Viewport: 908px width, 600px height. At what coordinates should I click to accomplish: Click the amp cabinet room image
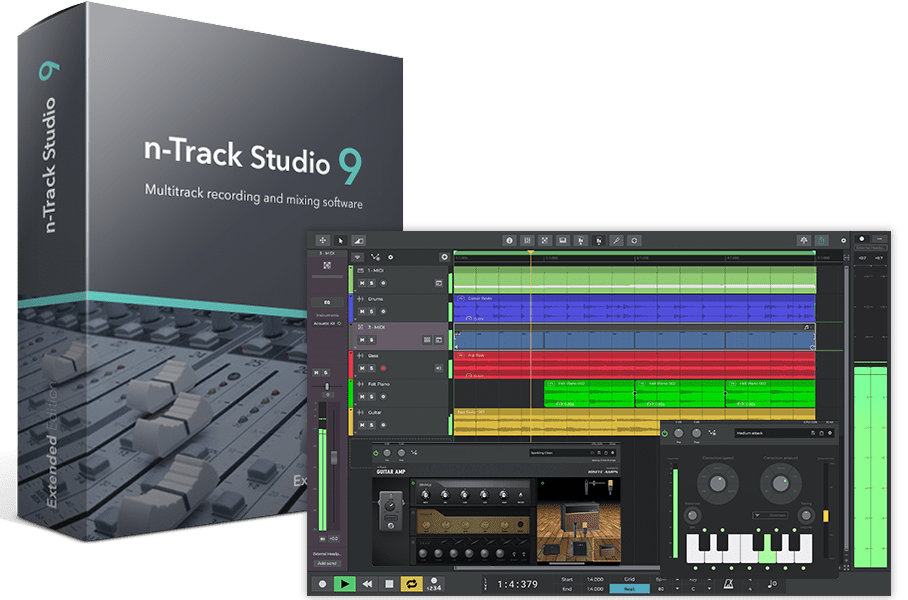[x=579, y=519]
